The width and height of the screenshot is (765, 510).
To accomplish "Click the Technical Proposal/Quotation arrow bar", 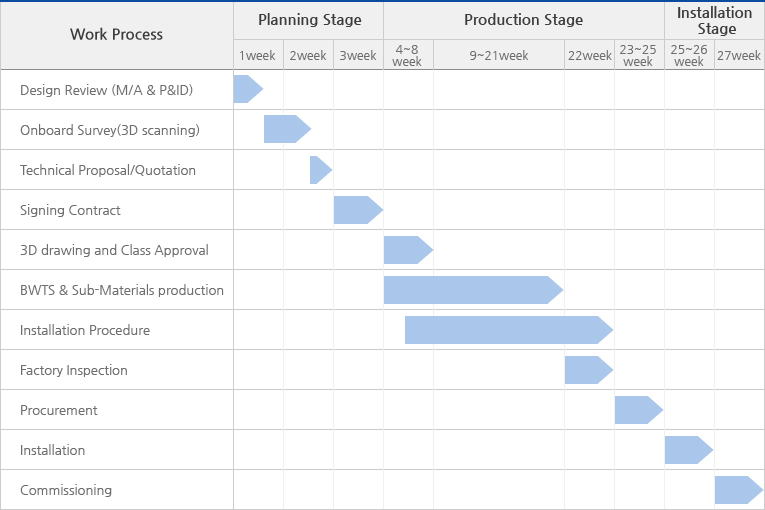I will (320, 170).
